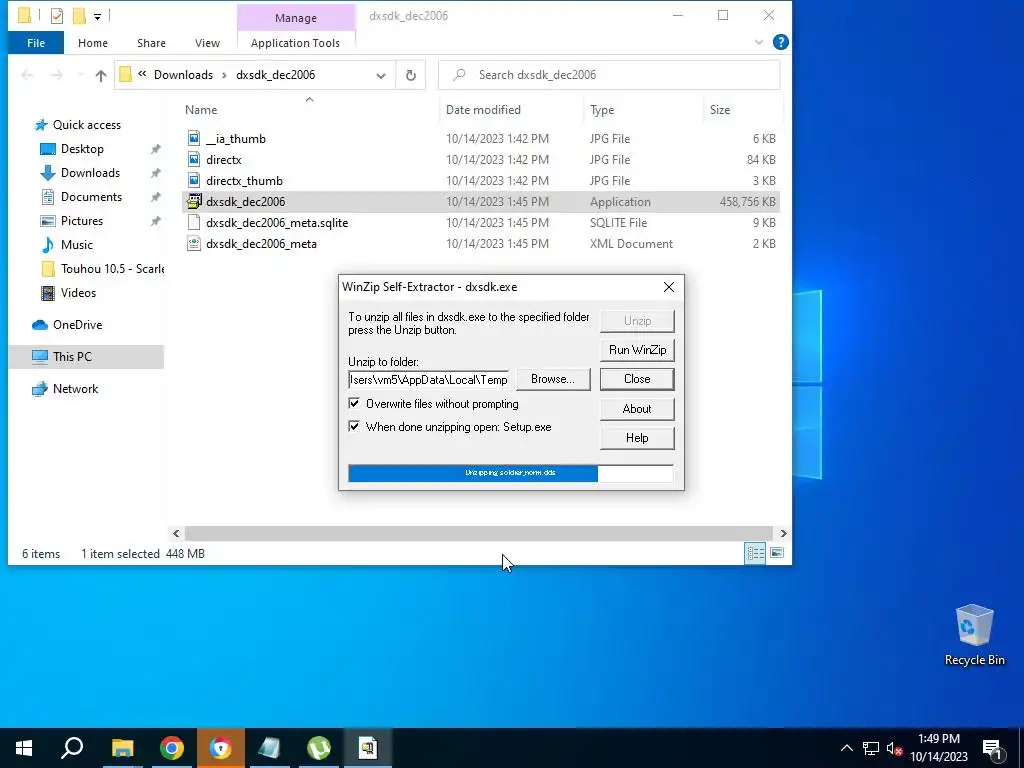Open Music in navigation pane
1024x768 pixels.
[x=76, y=245]
